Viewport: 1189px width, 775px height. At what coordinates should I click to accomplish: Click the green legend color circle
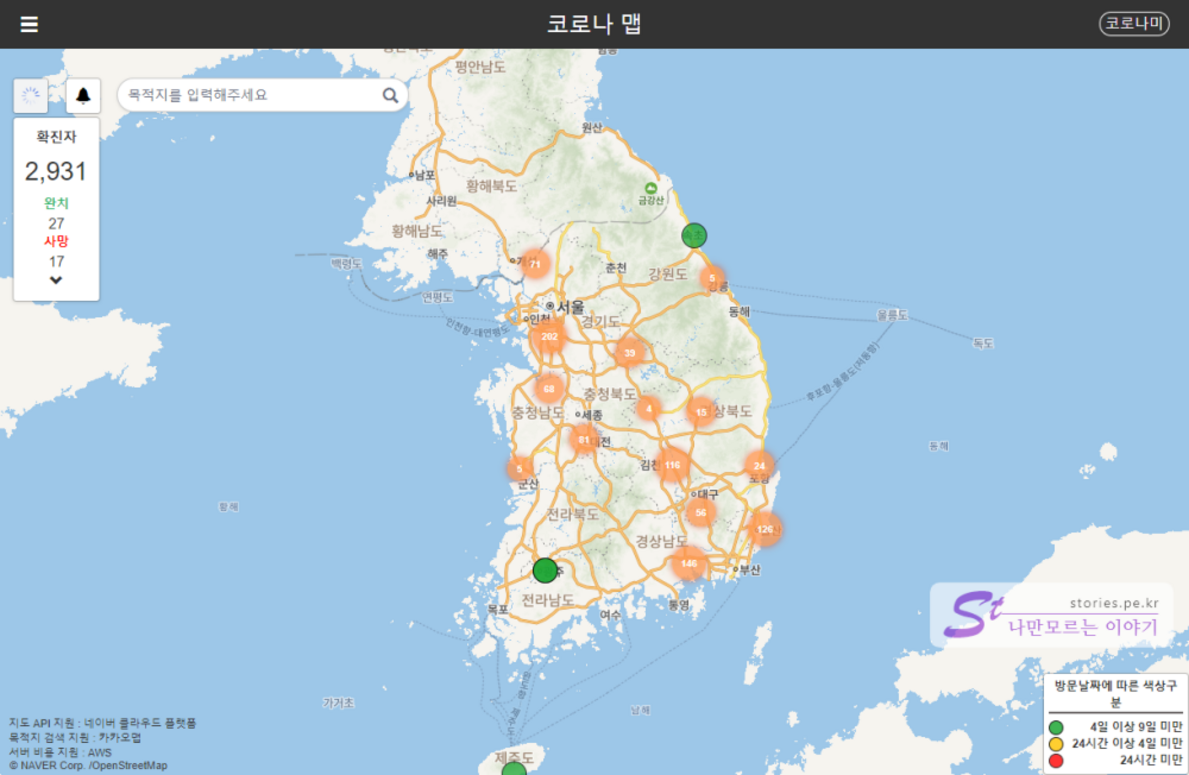[x=1056, y=727]
